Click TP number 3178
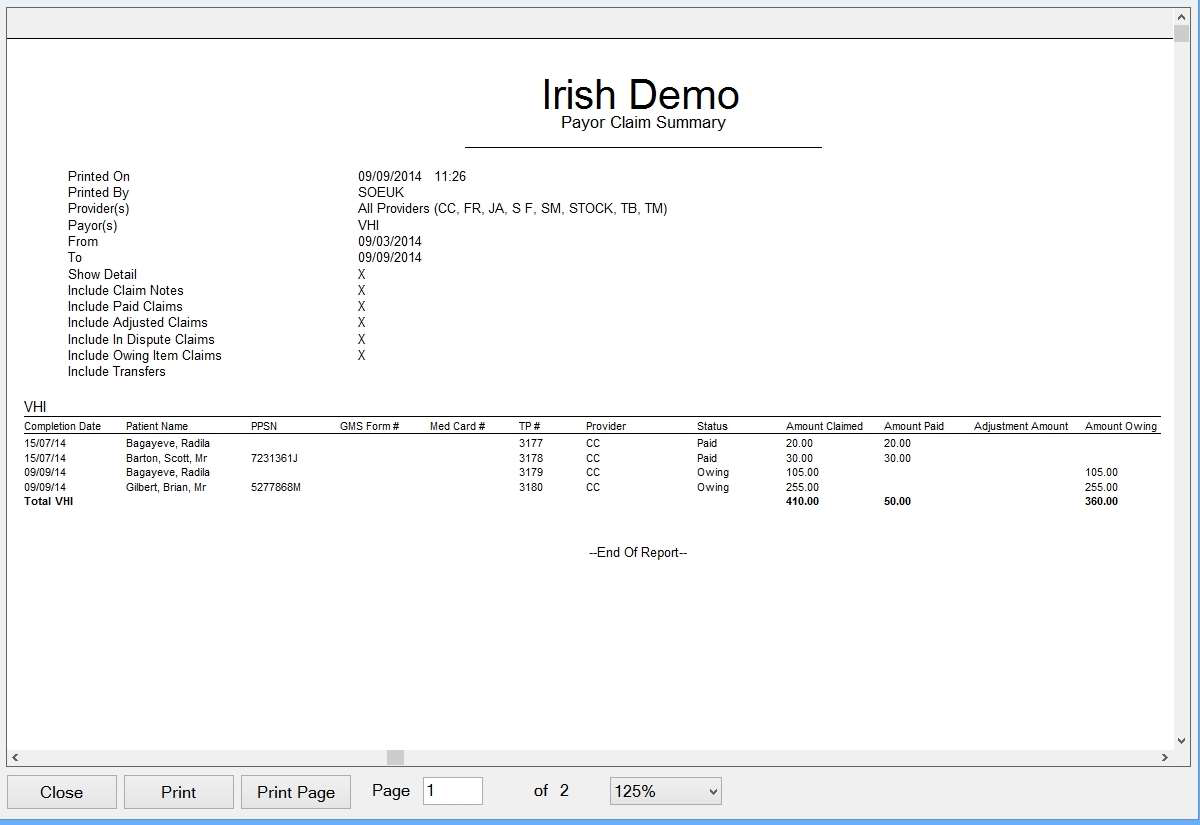Image resolution: width=1200 pixels, height=825 pixels. [530, 458]
